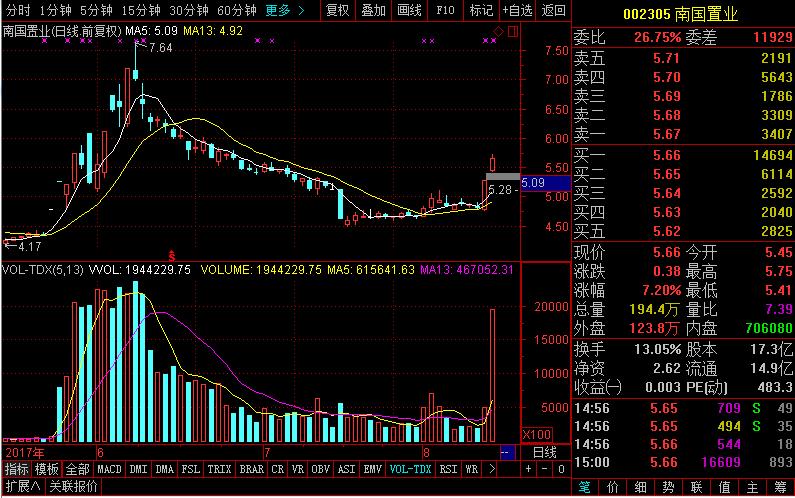Open the 复权 adjustment menu

click(338, 10)
